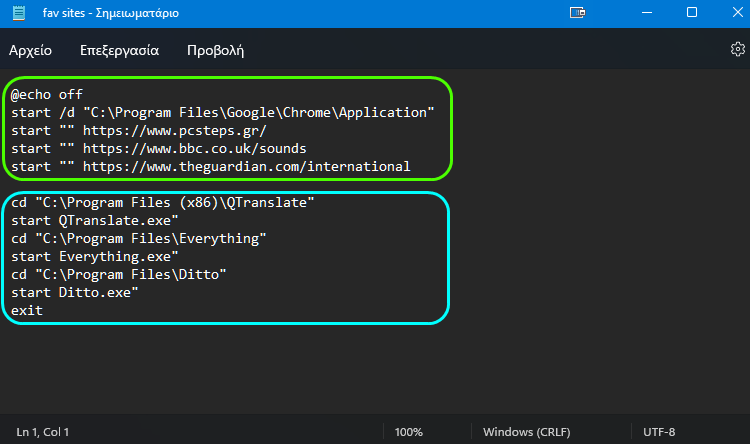The width and height of the screenshot is (750, 444).
Task: Click the snap layout icon in title bar
Action: pos(577,12)
